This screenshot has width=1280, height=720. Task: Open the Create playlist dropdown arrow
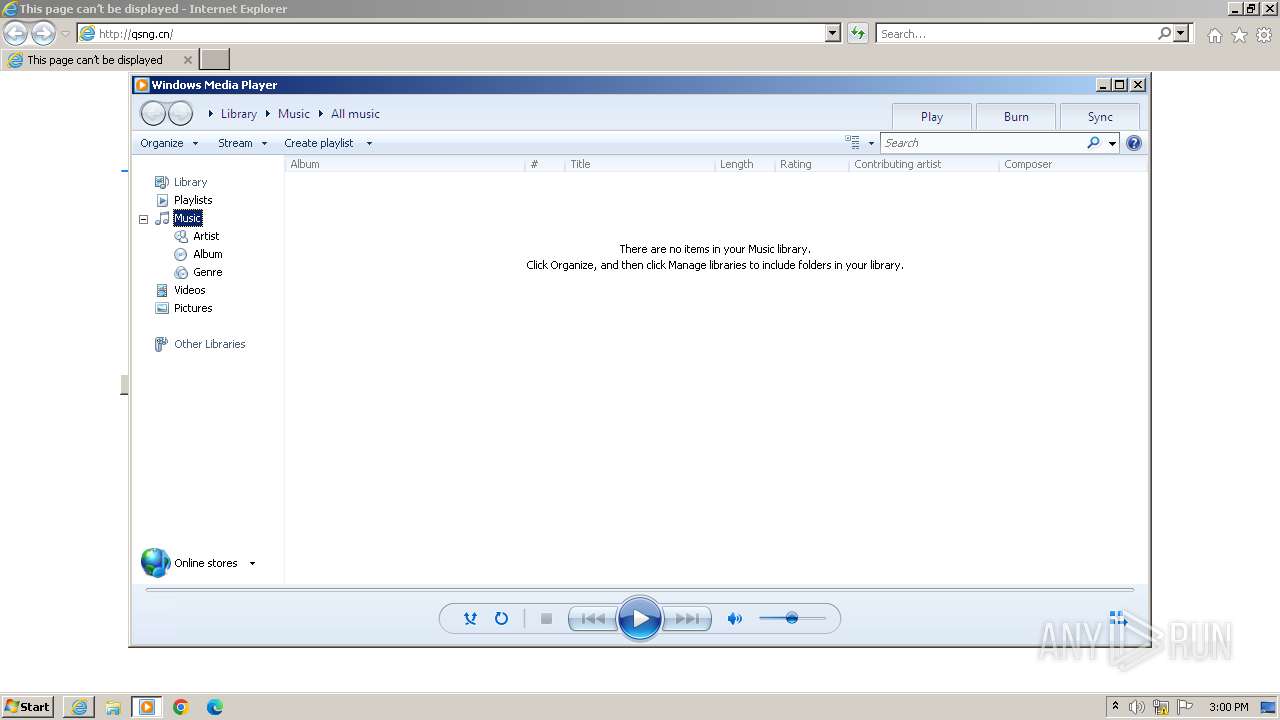[x=369, y=143]
